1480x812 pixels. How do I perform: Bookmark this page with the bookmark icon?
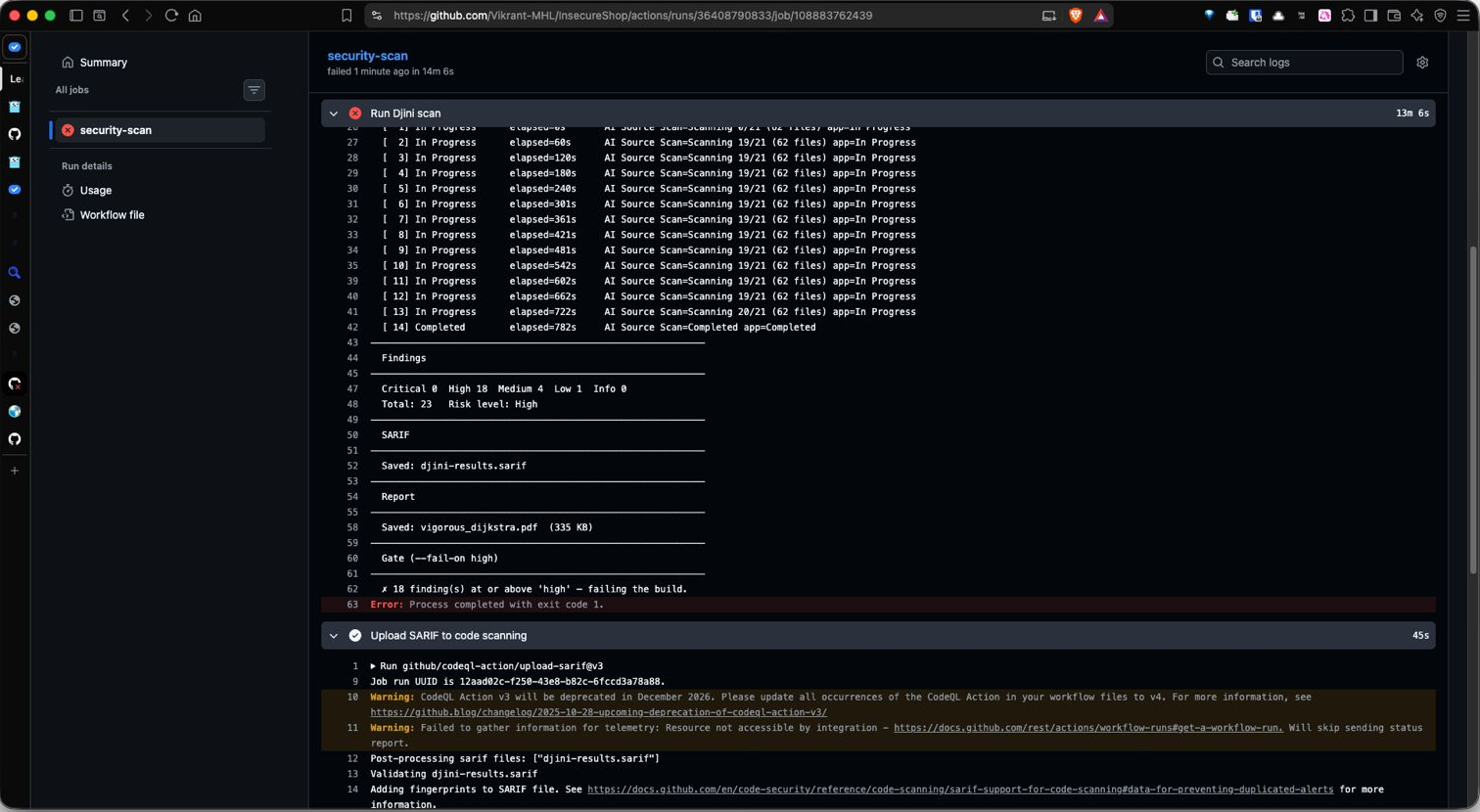point(347,16)
